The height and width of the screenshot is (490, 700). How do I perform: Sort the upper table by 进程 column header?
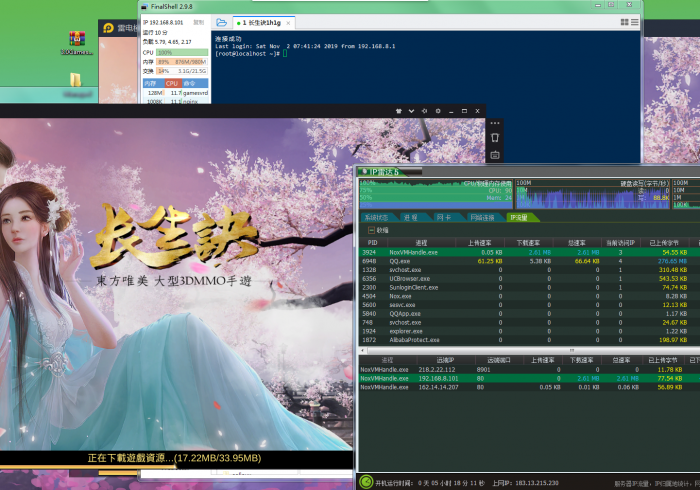coord(421,243)
